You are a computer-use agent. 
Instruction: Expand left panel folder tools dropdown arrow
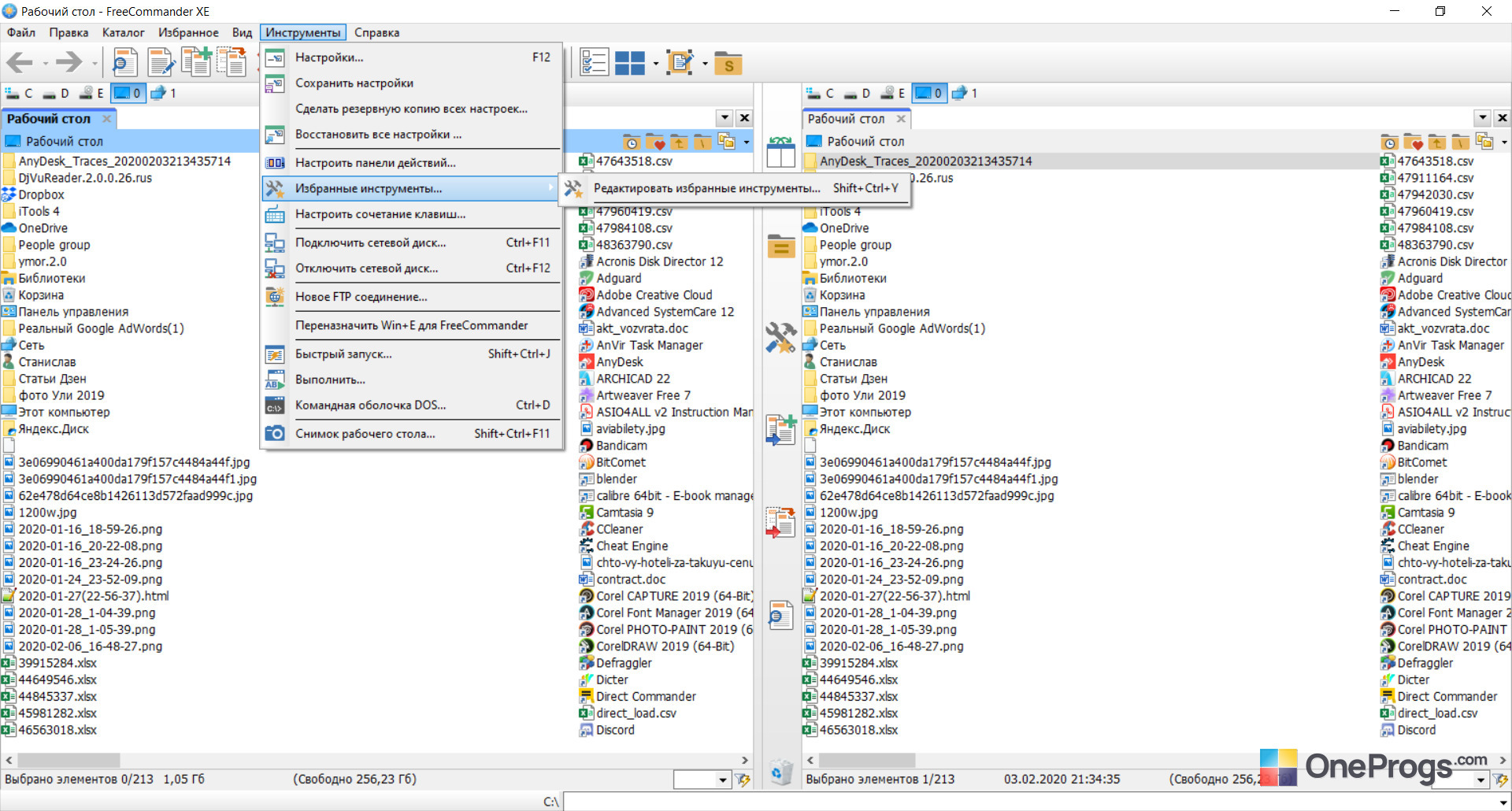(746, 143)
